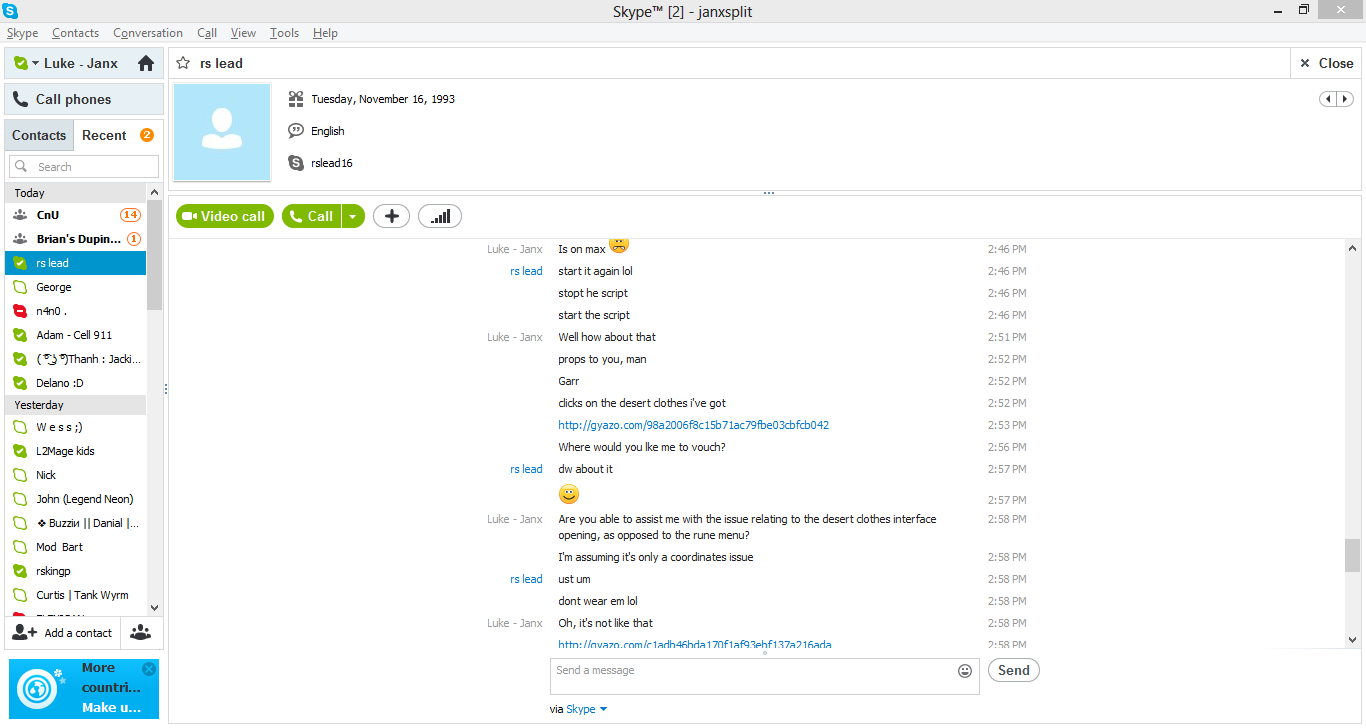Go to Skype Home icon
Screen dimensions: 1366x728
tap(146, 63)
